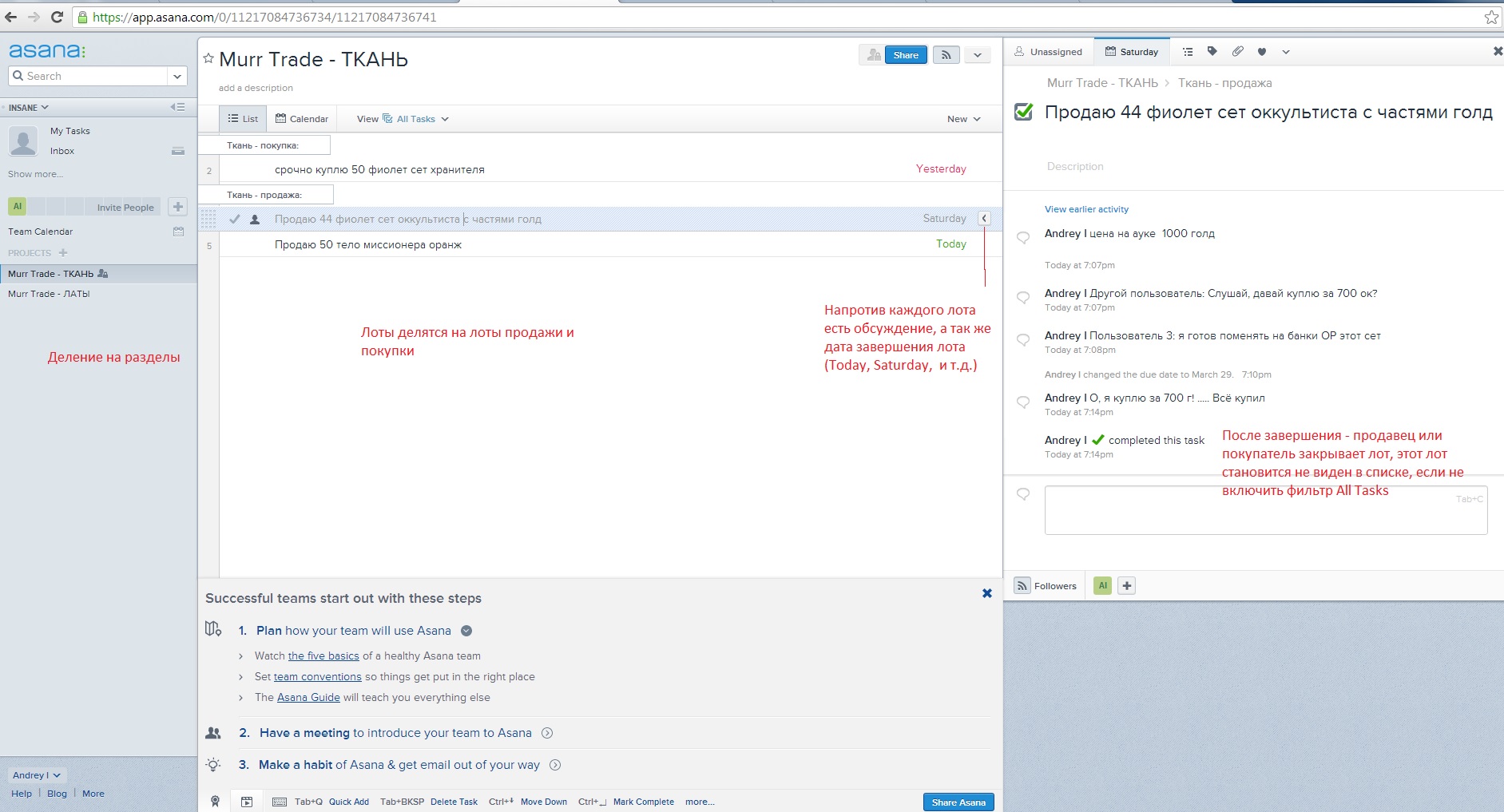Switch to the List view tab
Screen dimensions: 1504x812
click(x=243, y=119)
